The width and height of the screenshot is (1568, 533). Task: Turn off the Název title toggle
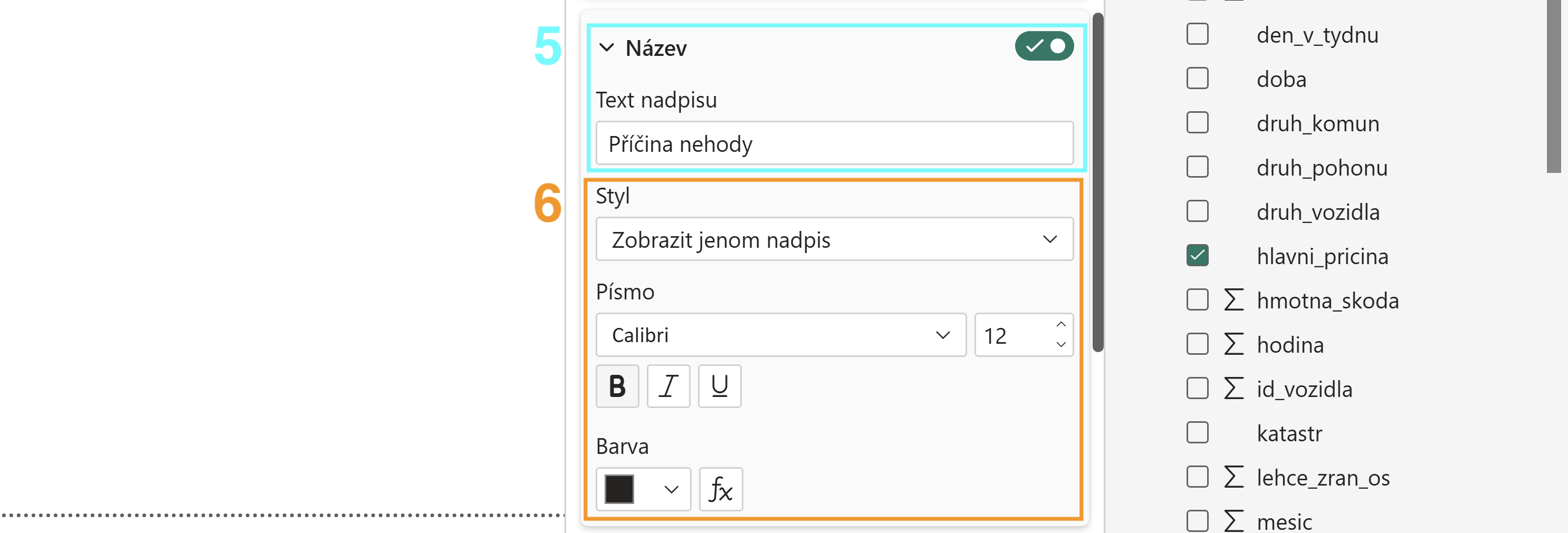click(x=1044, y=46)
